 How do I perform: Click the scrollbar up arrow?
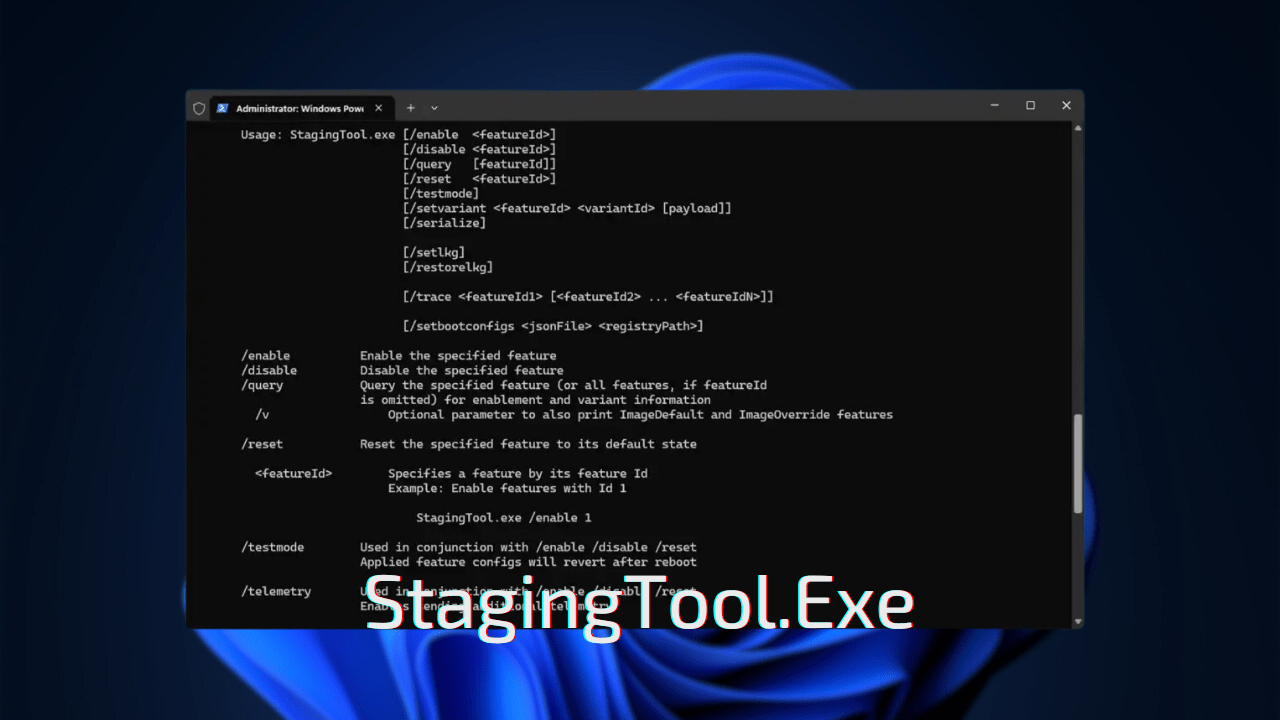(x=1077, y=128)
